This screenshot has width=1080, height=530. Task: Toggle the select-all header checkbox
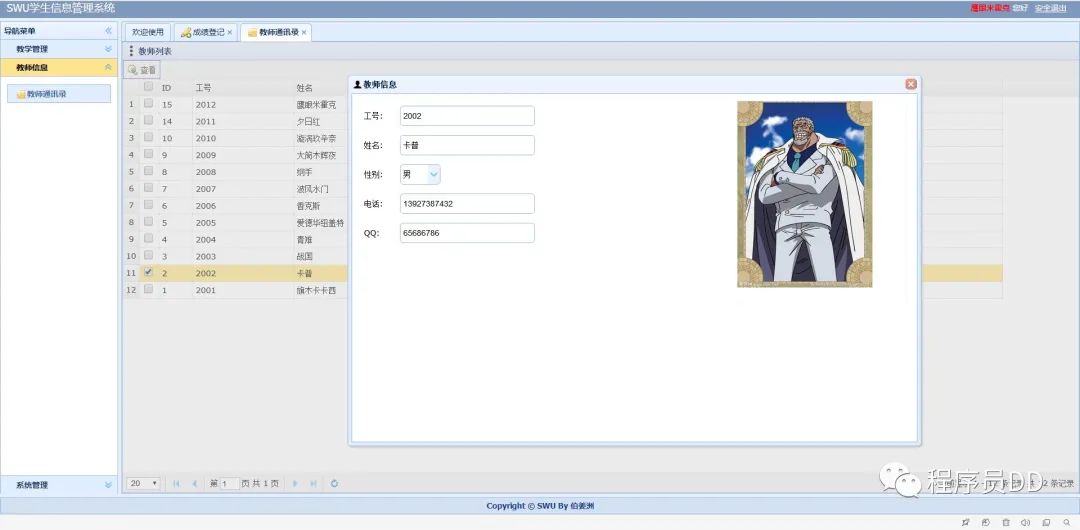click(x=148, y=87)
